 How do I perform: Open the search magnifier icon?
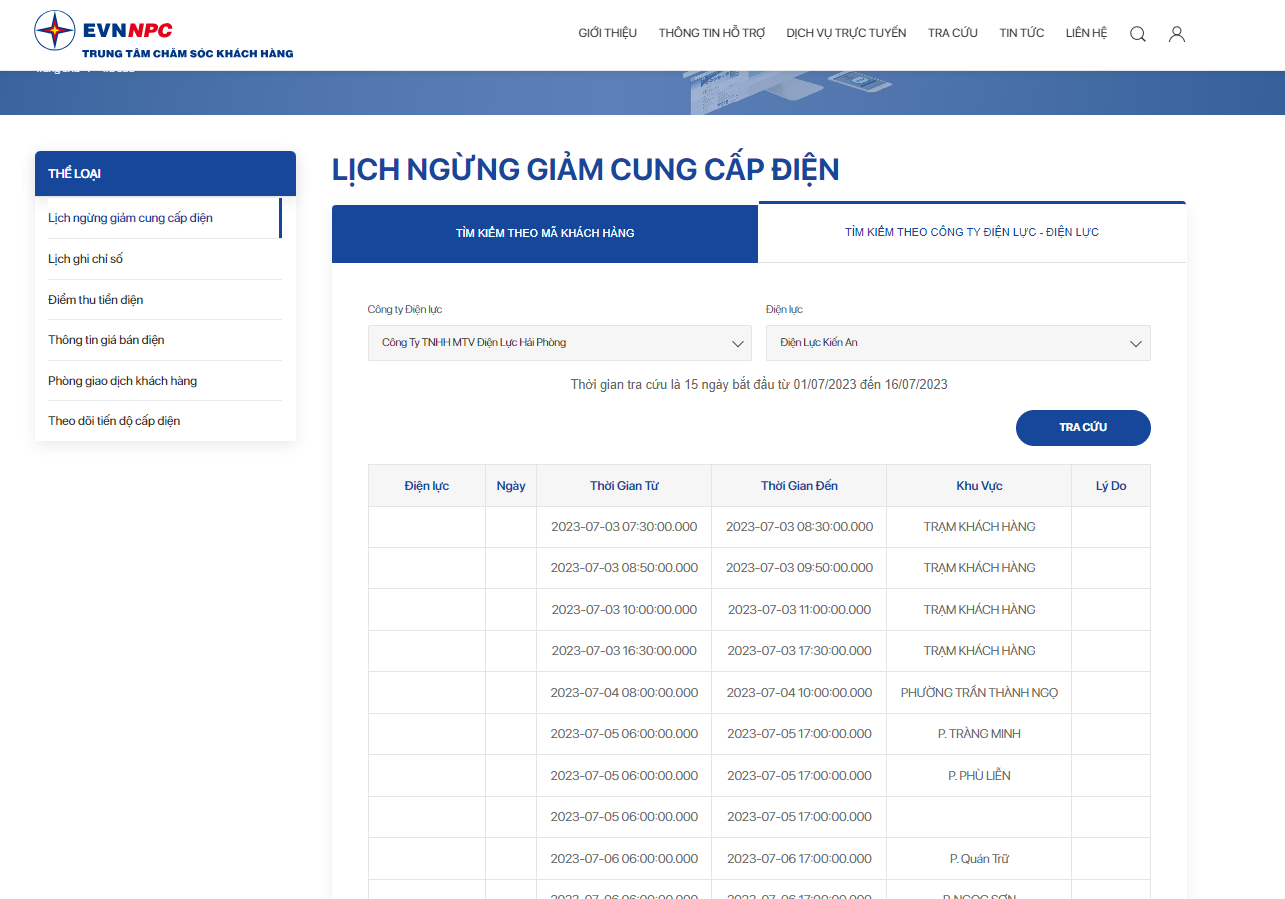1138,34
